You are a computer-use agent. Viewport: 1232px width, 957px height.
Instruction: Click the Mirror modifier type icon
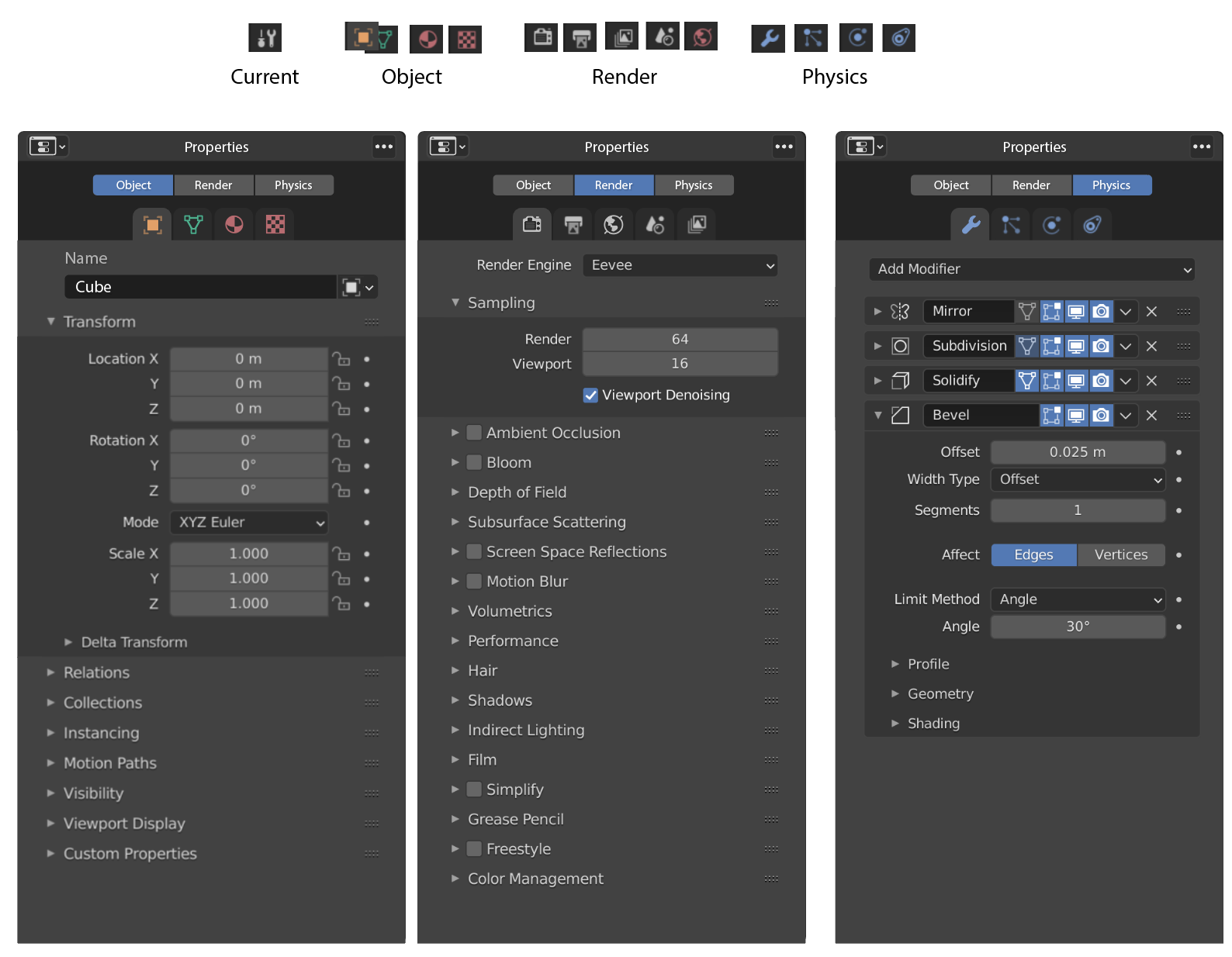coord(900,312)
